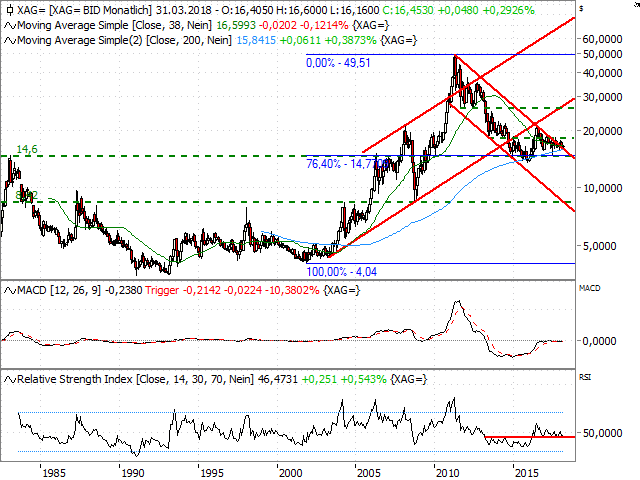Click the percent change +0,2926% in header

[509, 10]
